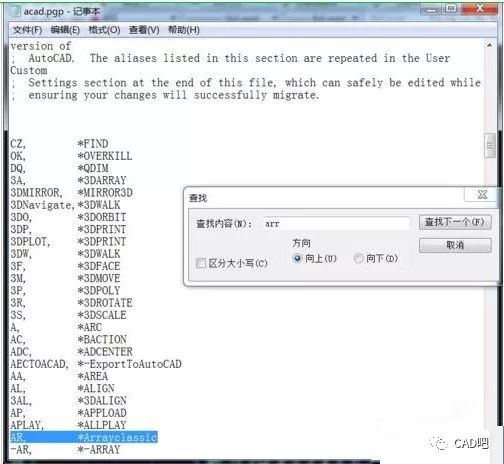
Task: Toggle the 区分大小写(C) checkbox
Action: pyautogui.click(x=201, y=263)
